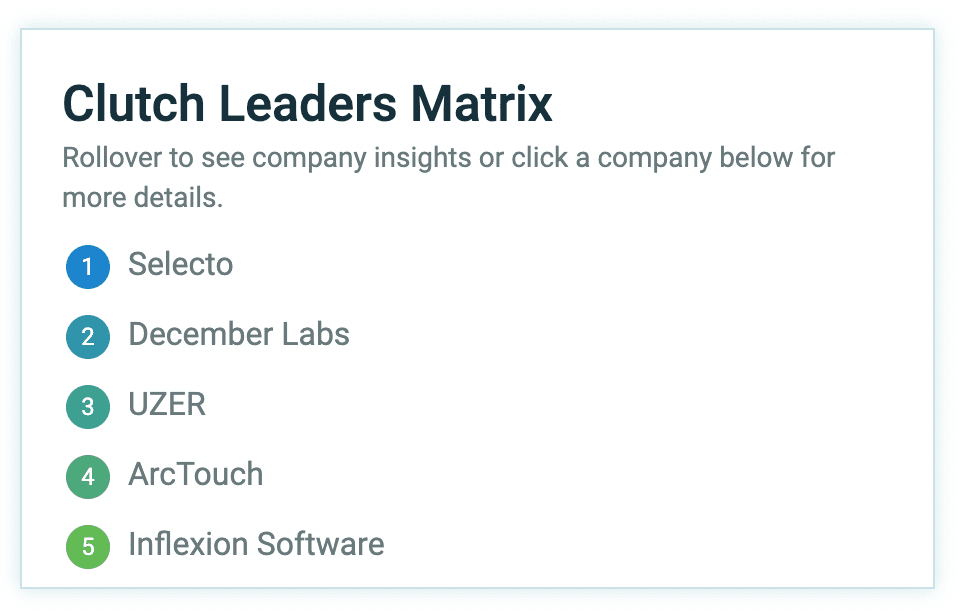966x615 pixels.
Task: Click the number 3 badge next to UZER
Action: [x=87, y=406]
